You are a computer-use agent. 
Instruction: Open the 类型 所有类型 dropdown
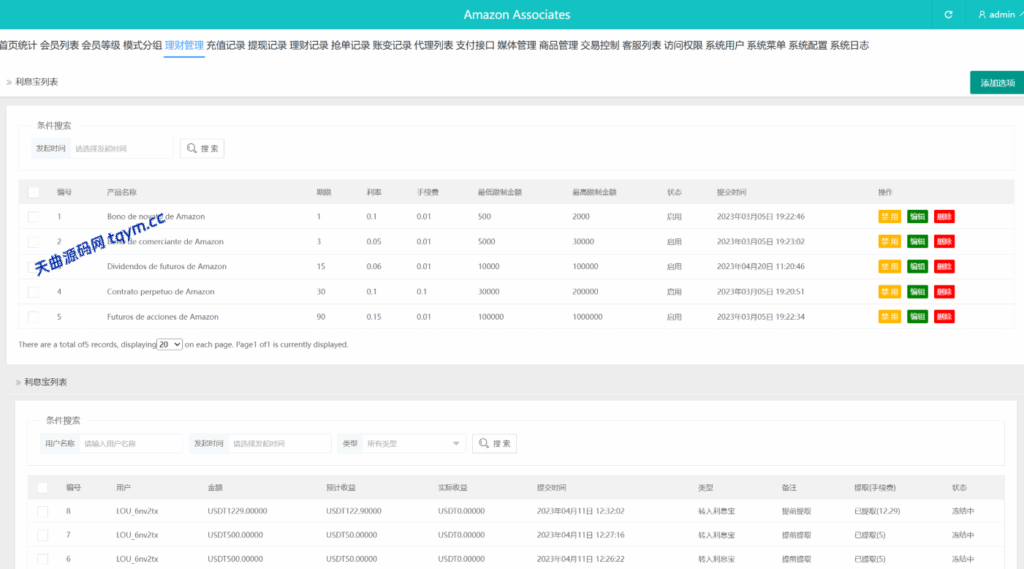[x=413, y=444]
